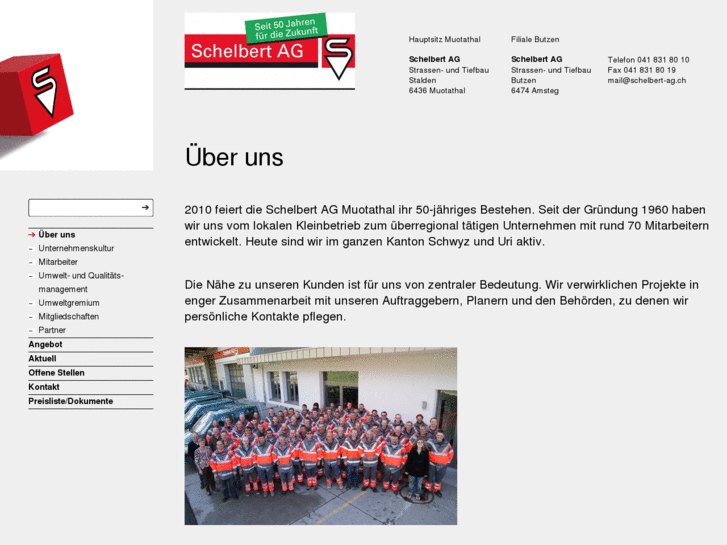The height and width of the screenshot is (545, 727).
Task: Open the Aktuell navigation item
Action: pos(42,359)
